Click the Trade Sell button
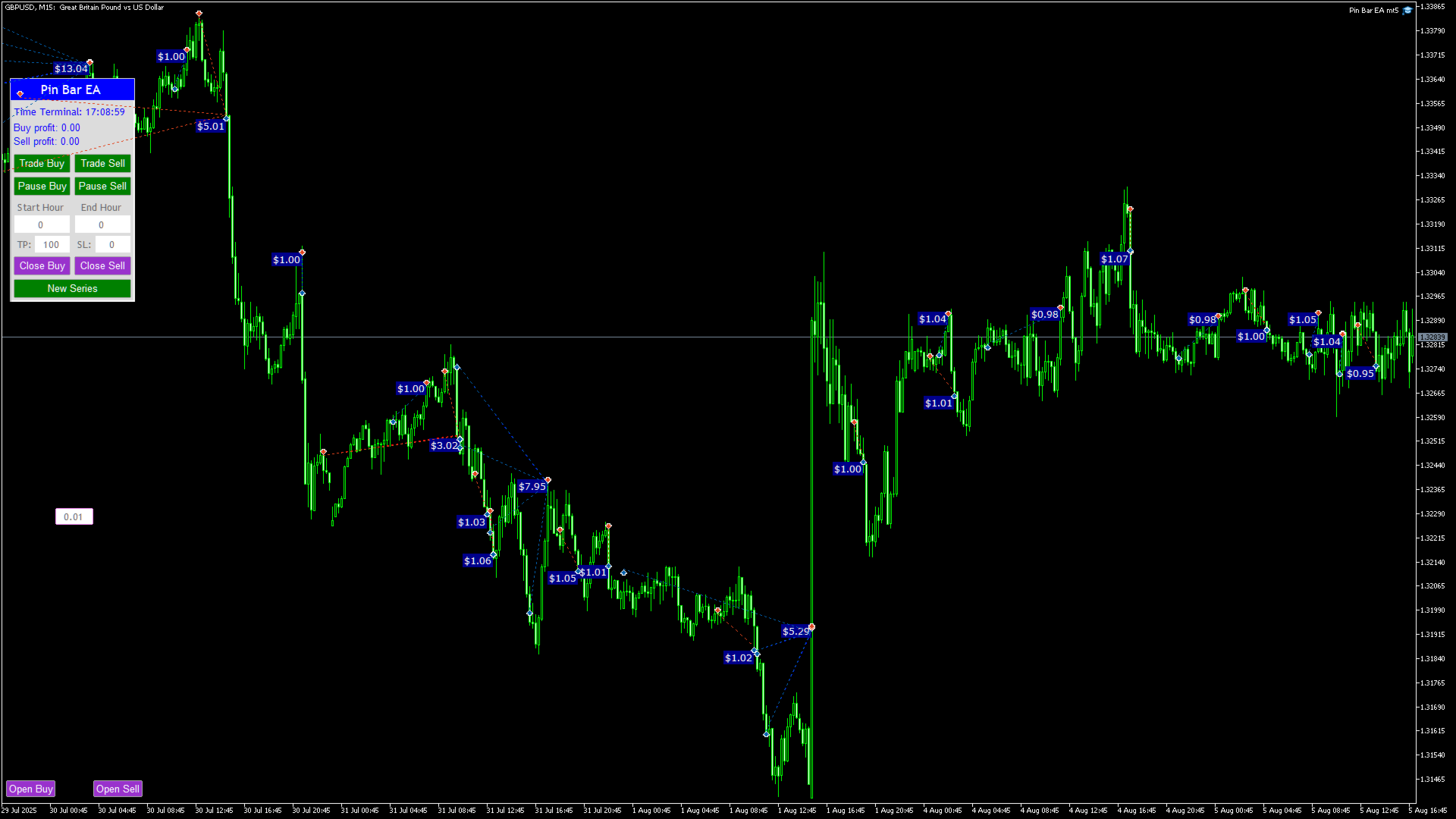 (102, 163)
